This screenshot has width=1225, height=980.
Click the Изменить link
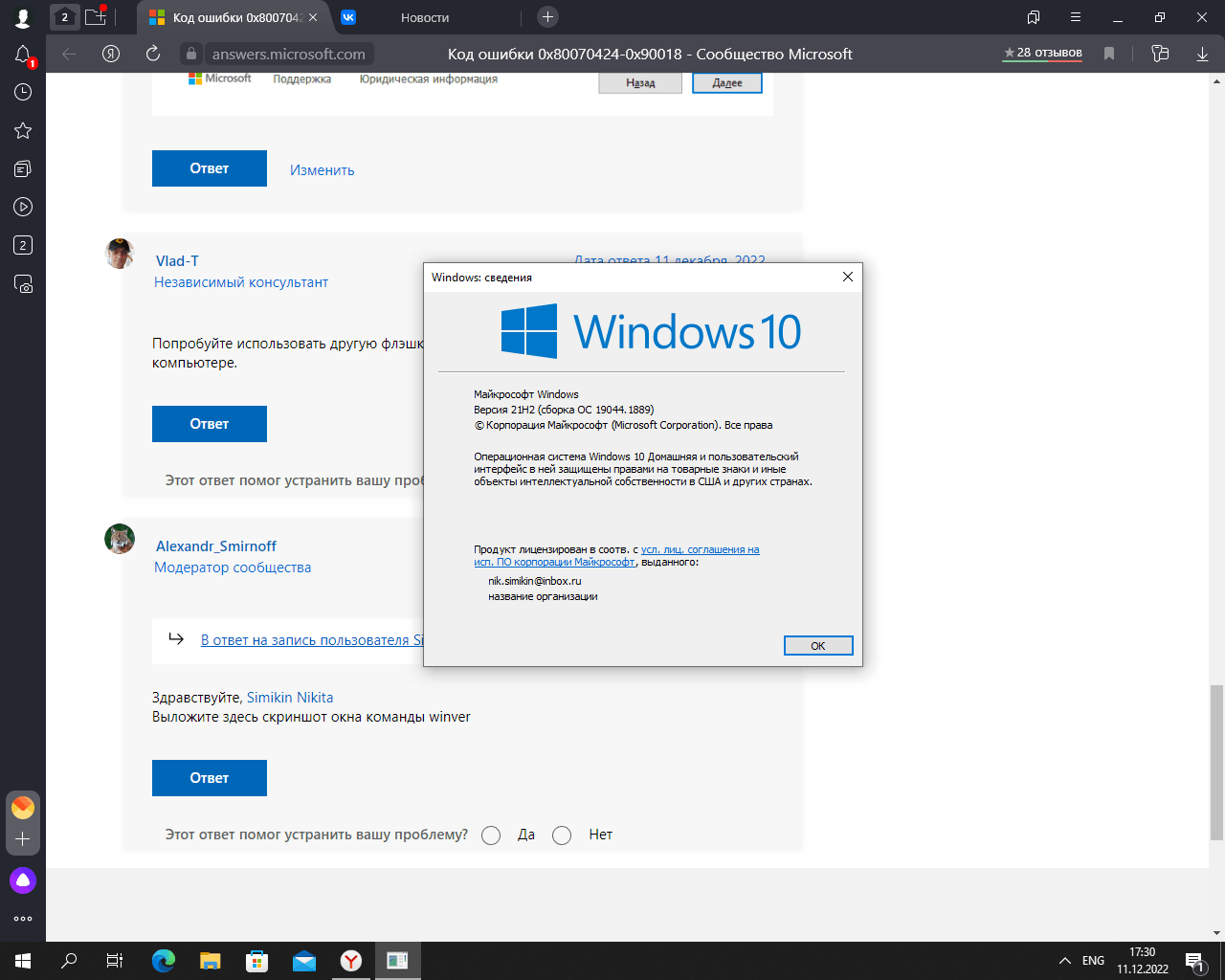click(323, 170)
